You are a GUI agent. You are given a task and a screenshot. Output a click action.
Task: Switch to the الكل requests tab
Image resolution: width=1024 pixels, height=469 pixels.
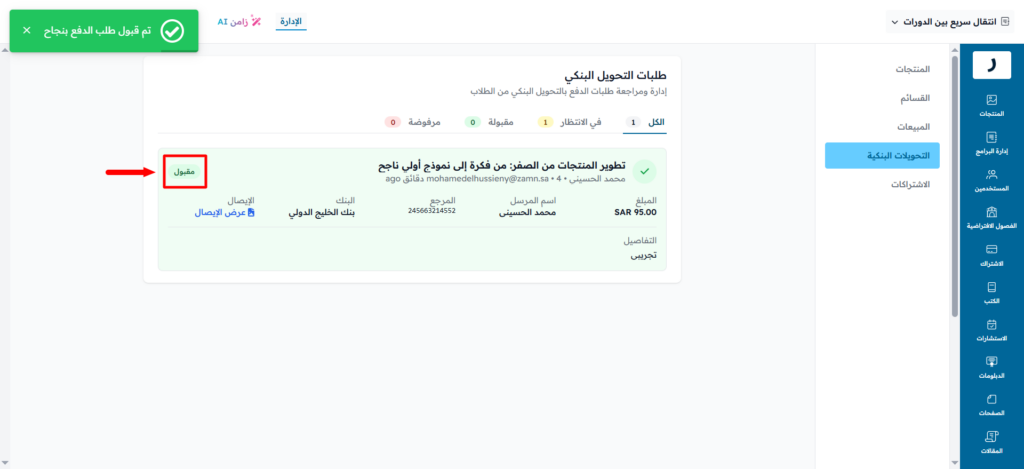[x=646, y=122]
